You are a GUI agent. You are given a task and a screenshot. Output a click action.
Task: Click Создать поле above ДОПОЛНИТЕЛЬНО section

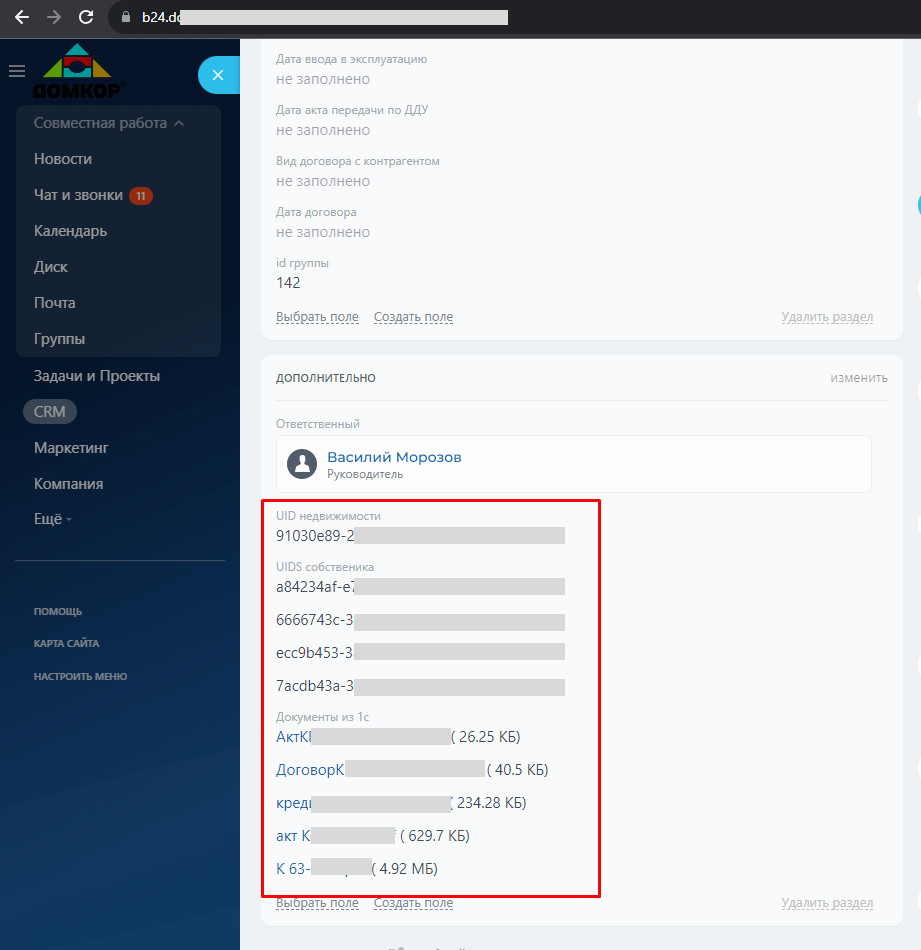(413, 317)
